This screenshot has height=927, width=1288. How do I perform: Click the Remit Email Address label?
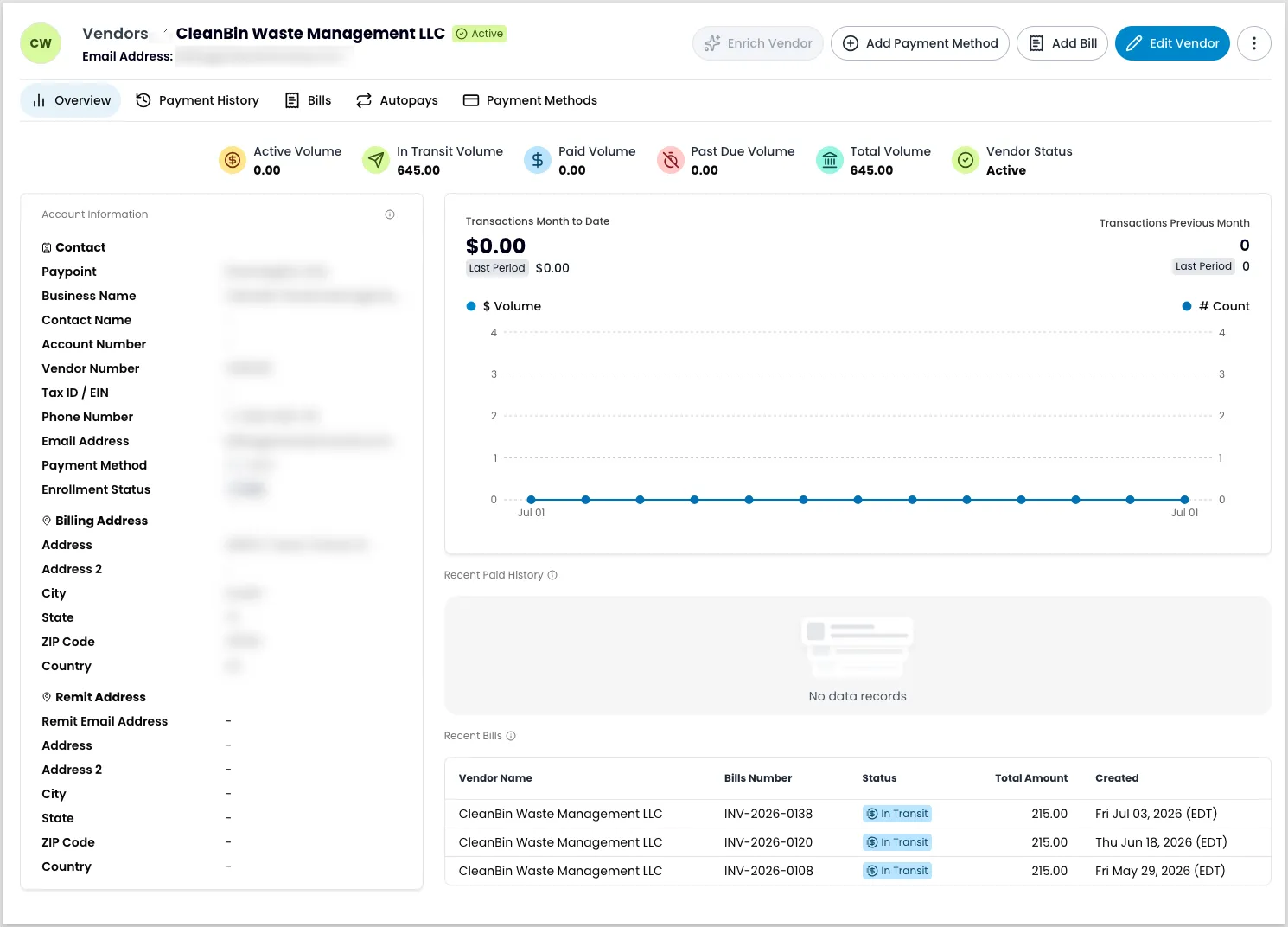105,721
